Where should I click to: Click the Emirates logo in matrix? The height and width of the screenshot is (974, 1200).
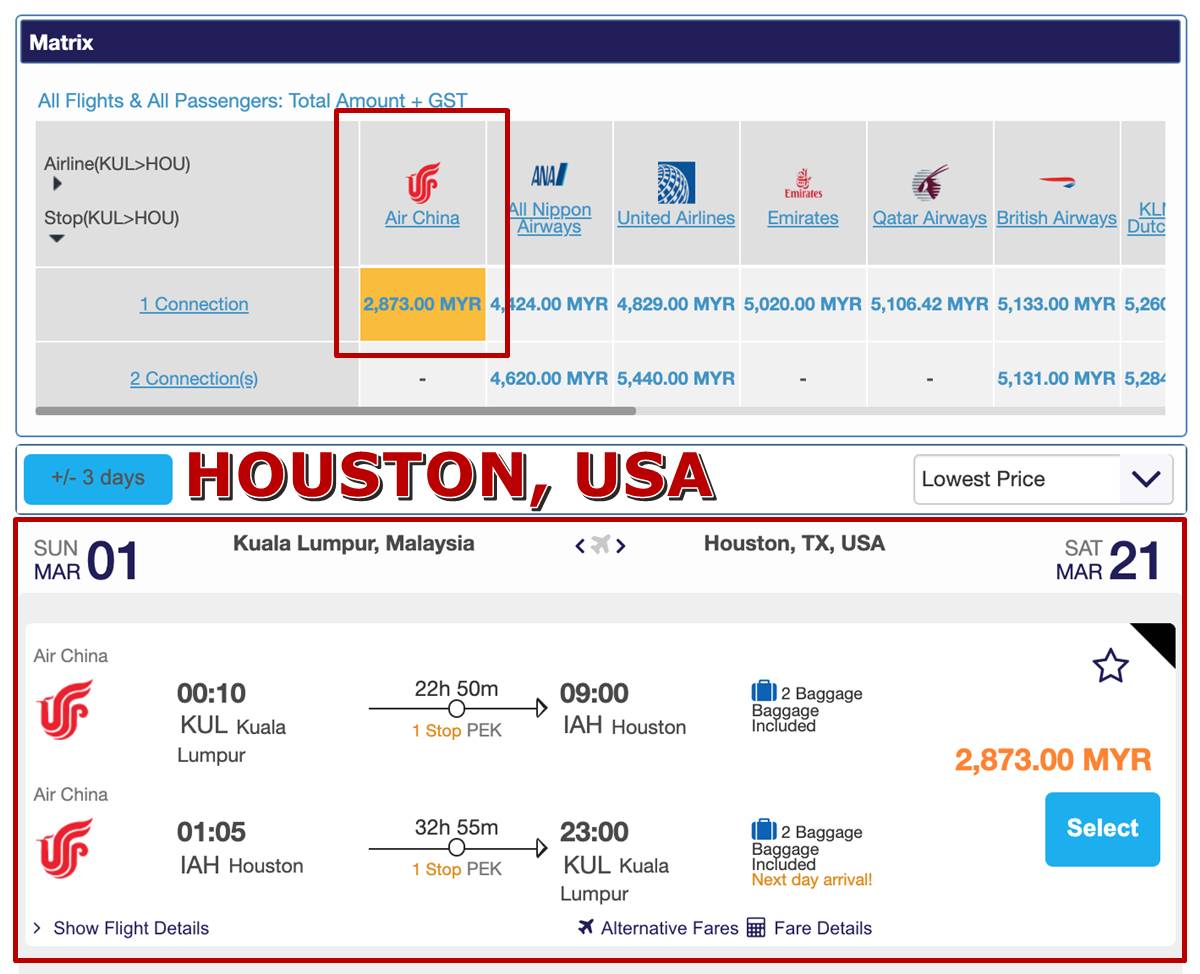click(803, 184)
